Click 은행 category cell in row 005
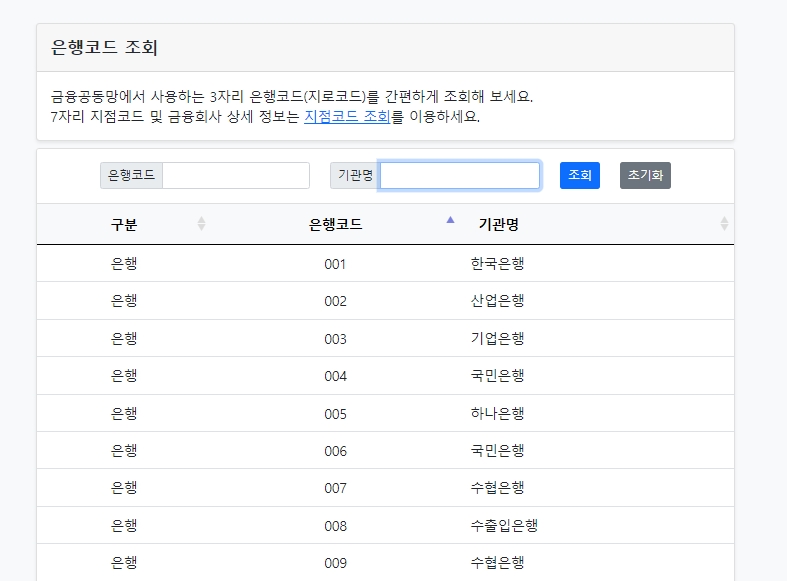The image size is (787, 581). tap(124, 414)
